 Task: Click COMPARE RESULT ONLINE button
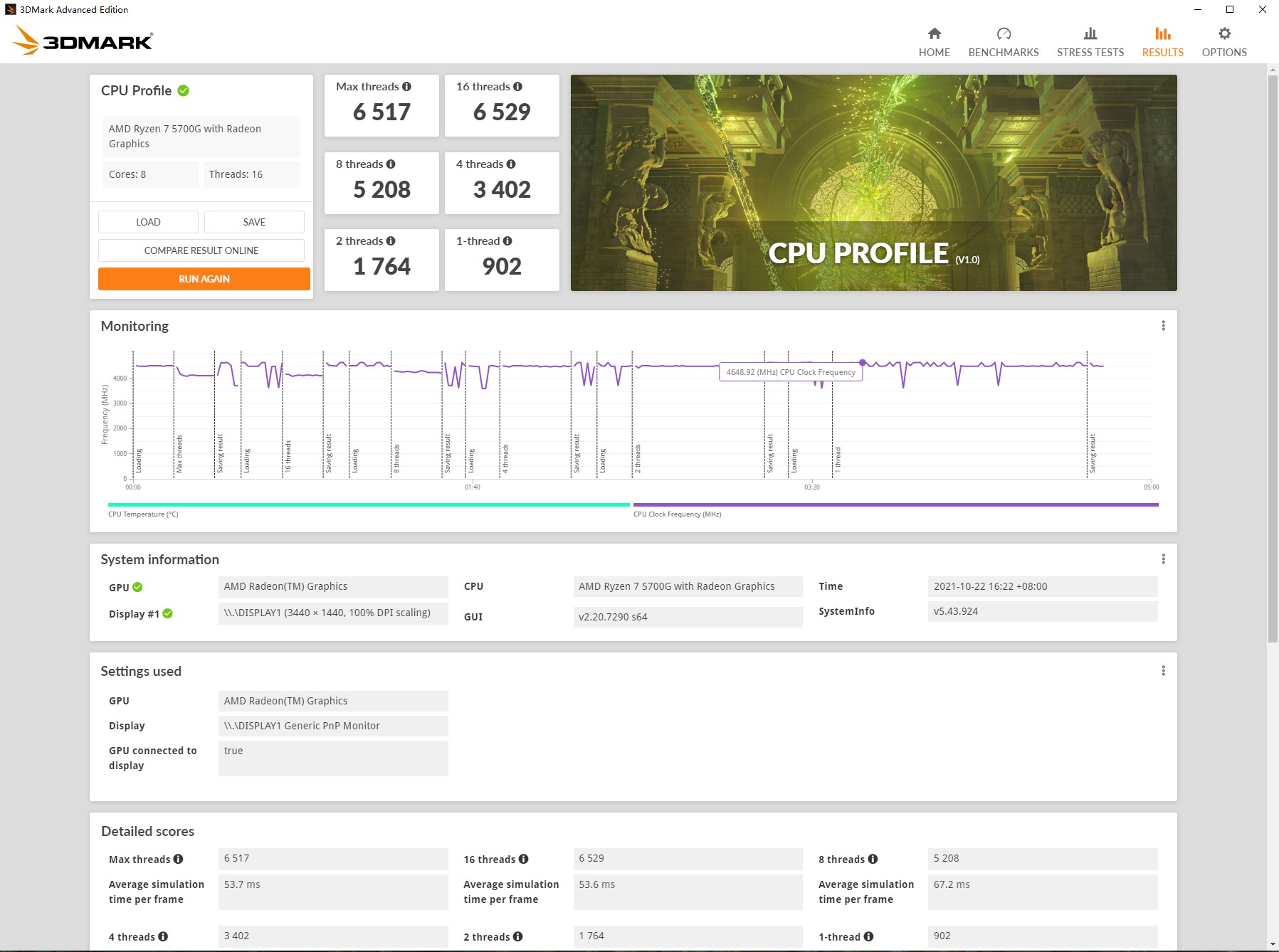pyautogui.click(x=201, y=250)
